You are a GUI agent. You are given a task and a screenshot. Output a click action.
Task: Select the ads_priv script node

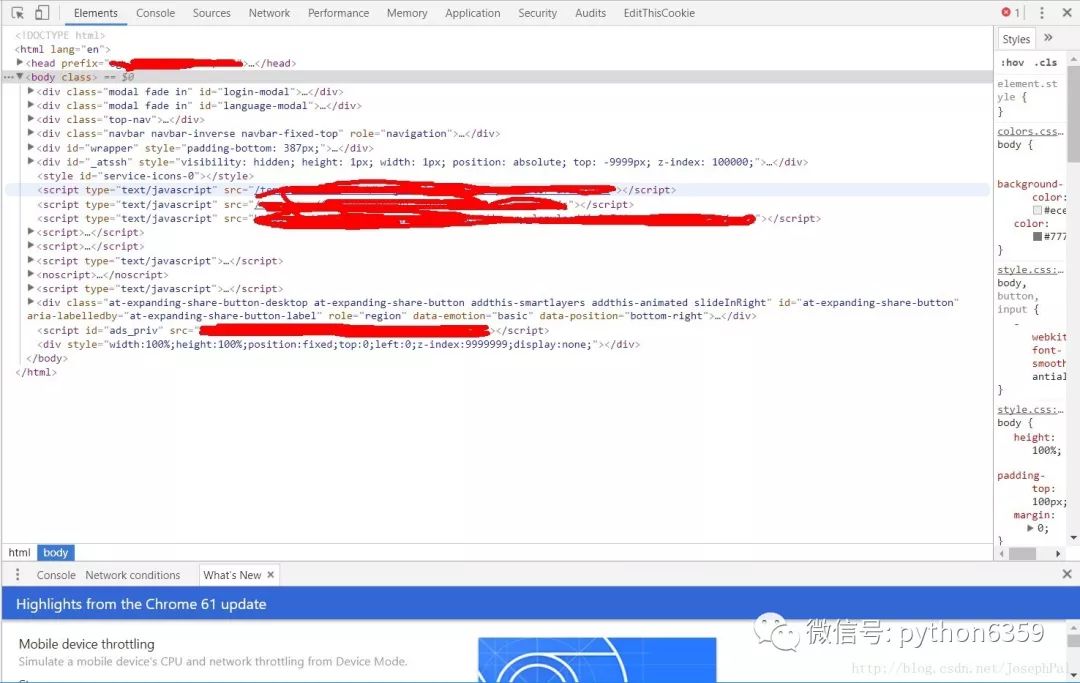293,330
